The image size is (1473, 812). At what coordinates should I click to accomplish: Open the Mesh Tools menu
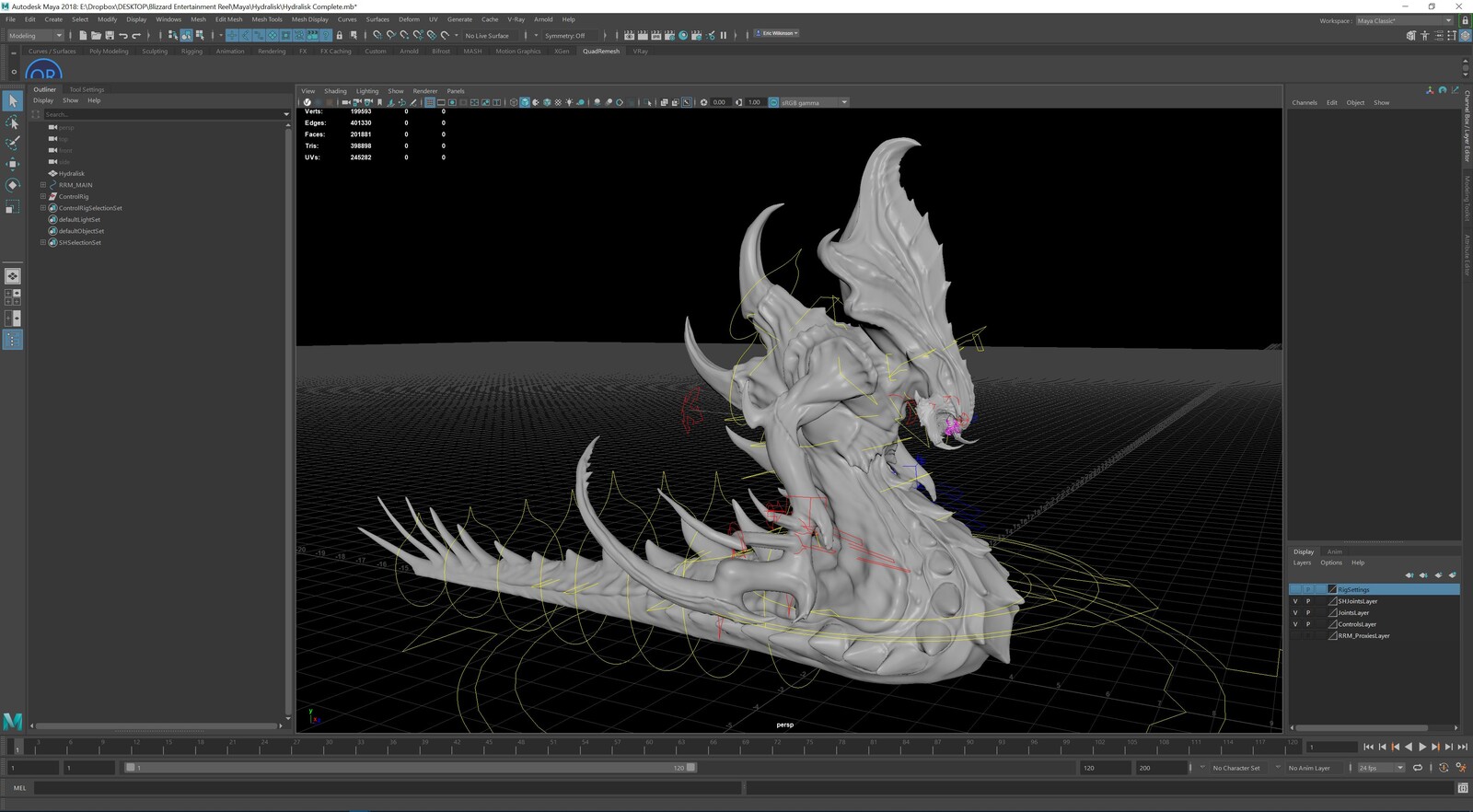pyautogui.click(x=267, y=19)
